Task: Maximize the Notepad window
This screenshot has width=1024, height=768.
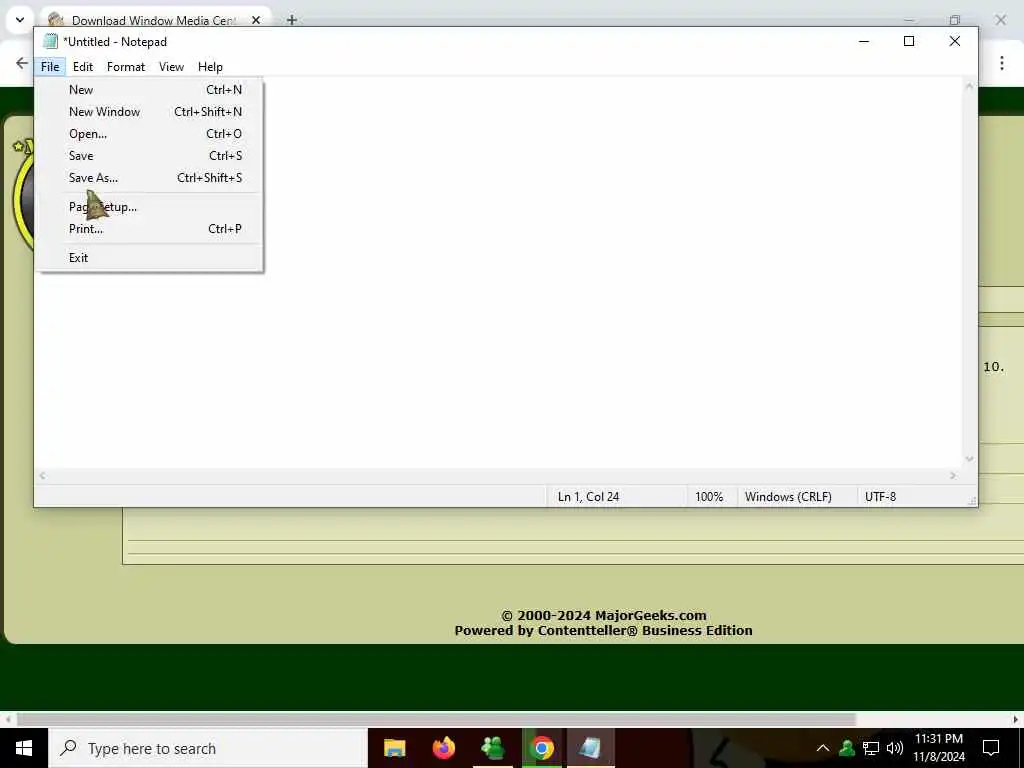Action: [x=908, y=41]
